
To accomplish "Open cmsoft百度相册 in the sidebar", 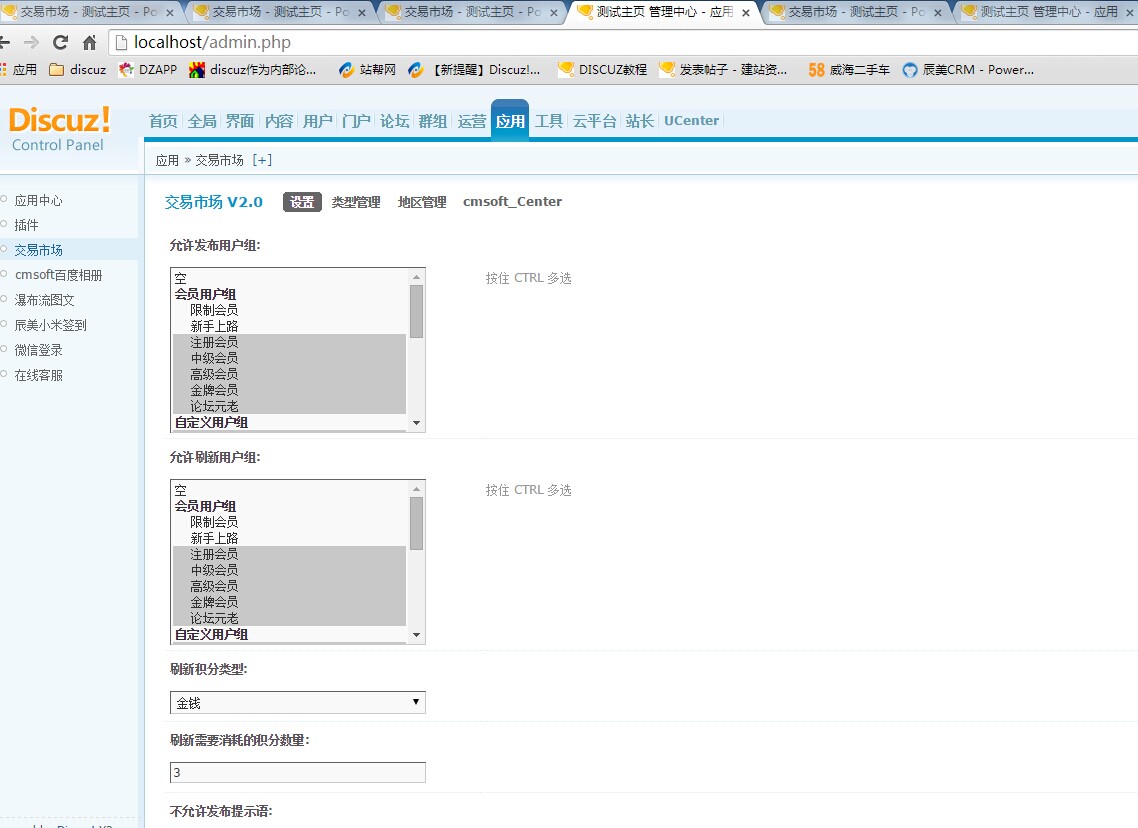I will 58,275.
